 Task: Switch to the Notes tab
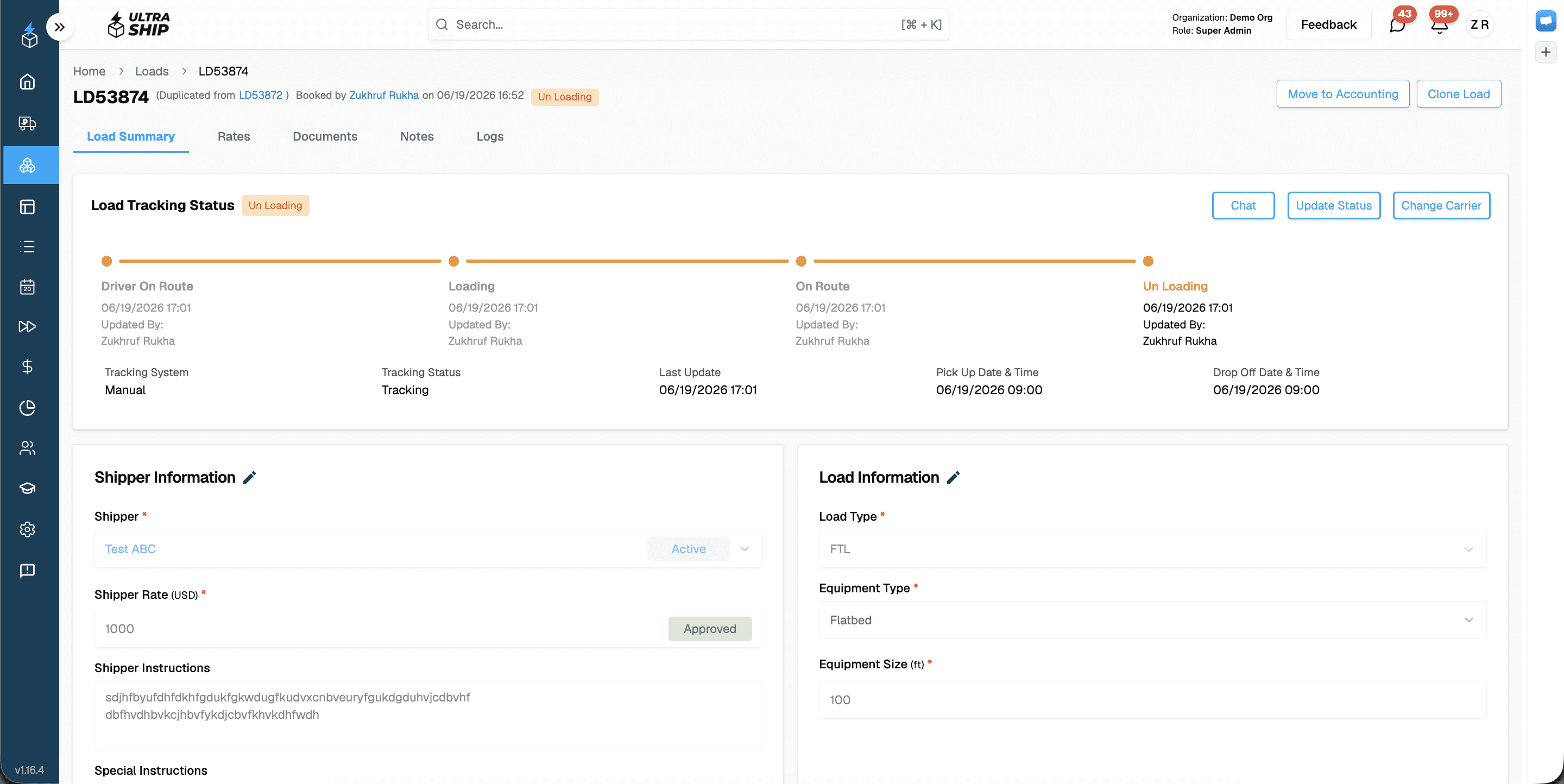point(417,136)
